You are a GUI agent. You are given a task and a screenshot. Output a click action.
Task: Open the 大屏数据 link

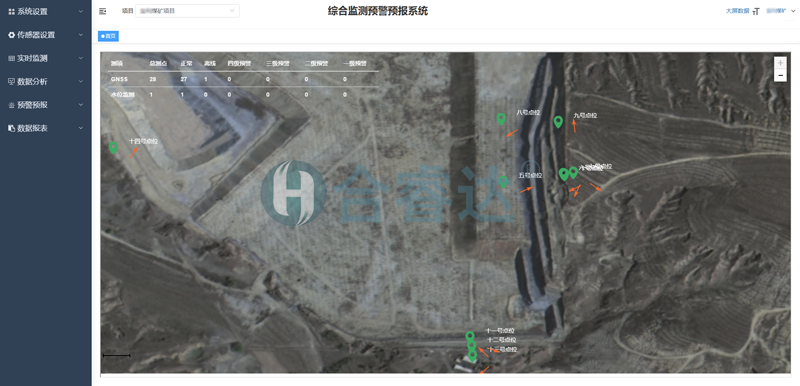737,11
